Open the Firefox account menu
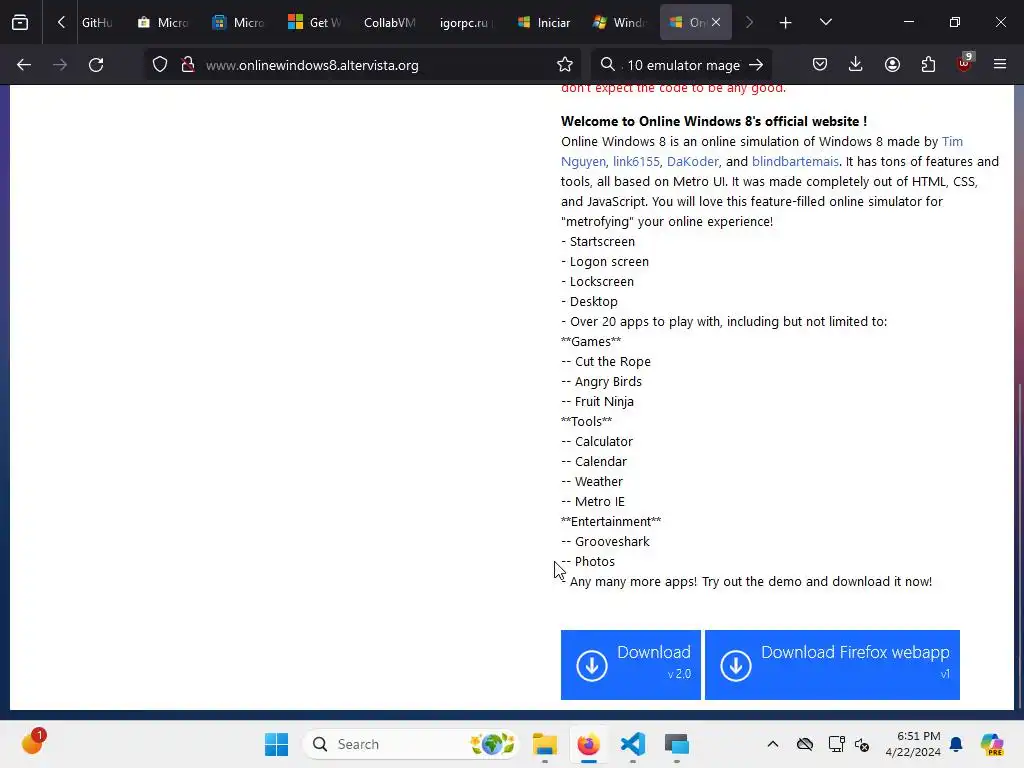 pyautogui.click(x=892, y=65)
